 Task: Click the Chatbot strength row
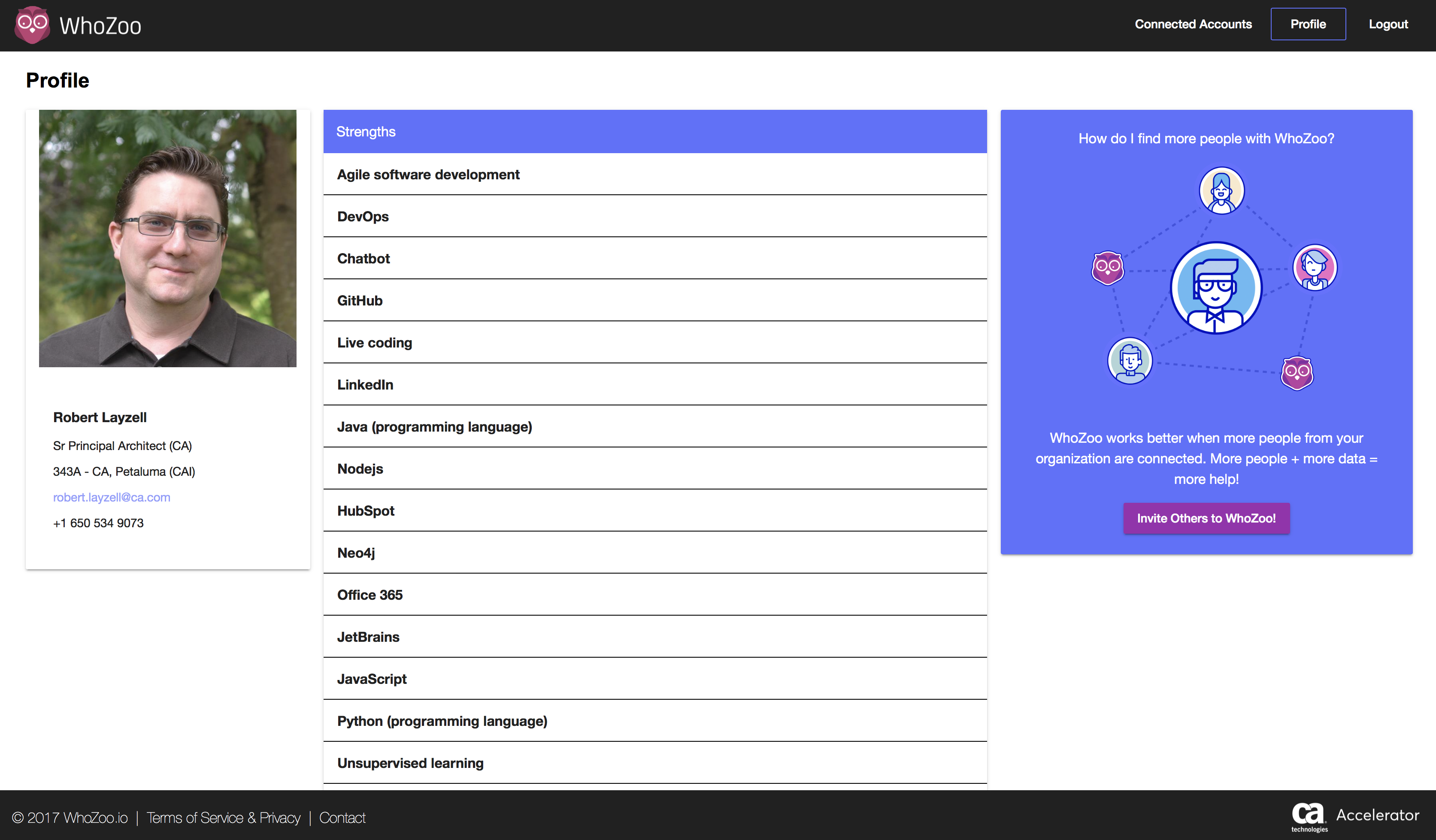[655, 259]
